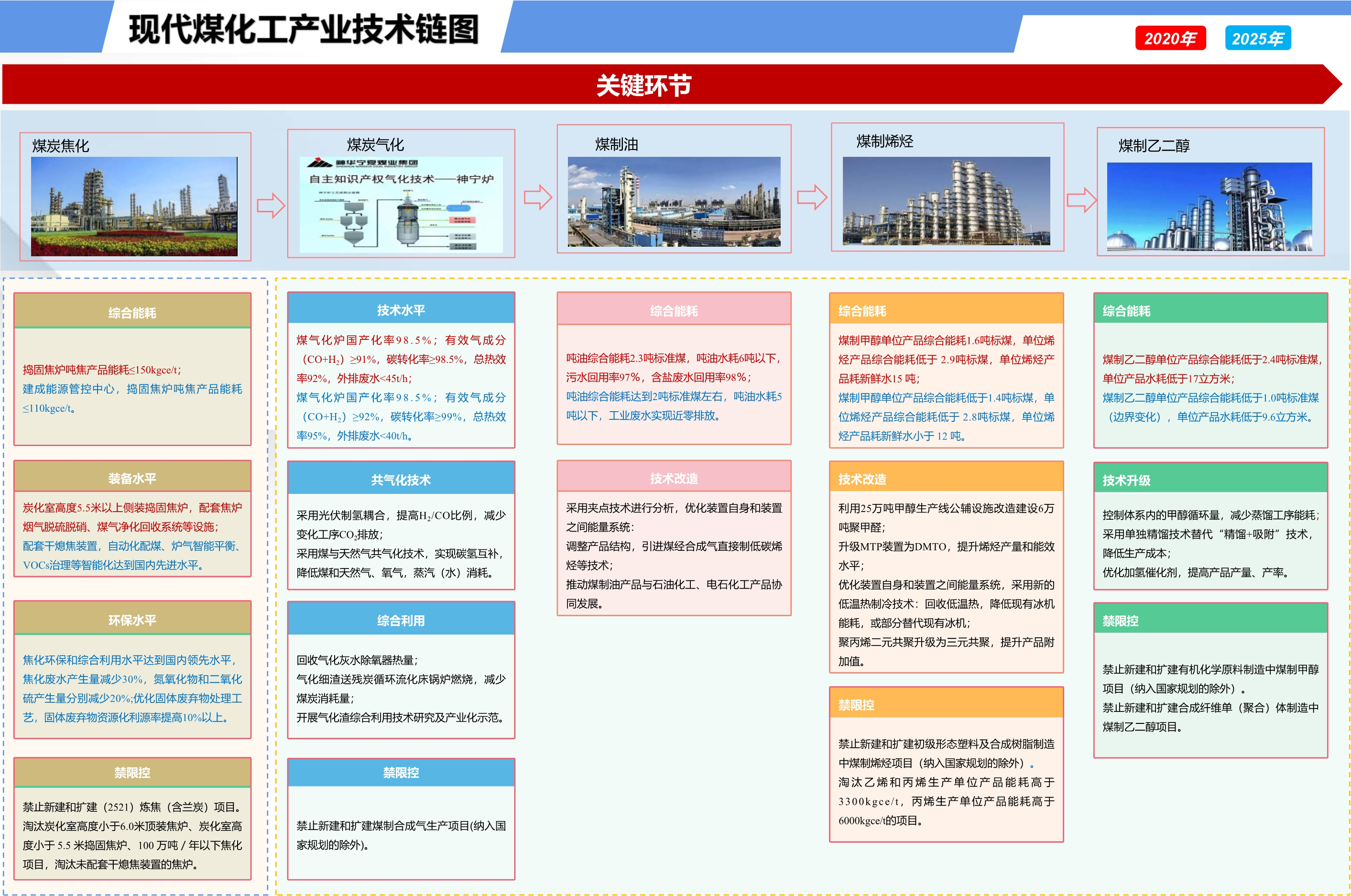The height and width of the screenshot is (896, 1351).
Task: Click the 煤炭气化 stage label
Action: point(375,145)
